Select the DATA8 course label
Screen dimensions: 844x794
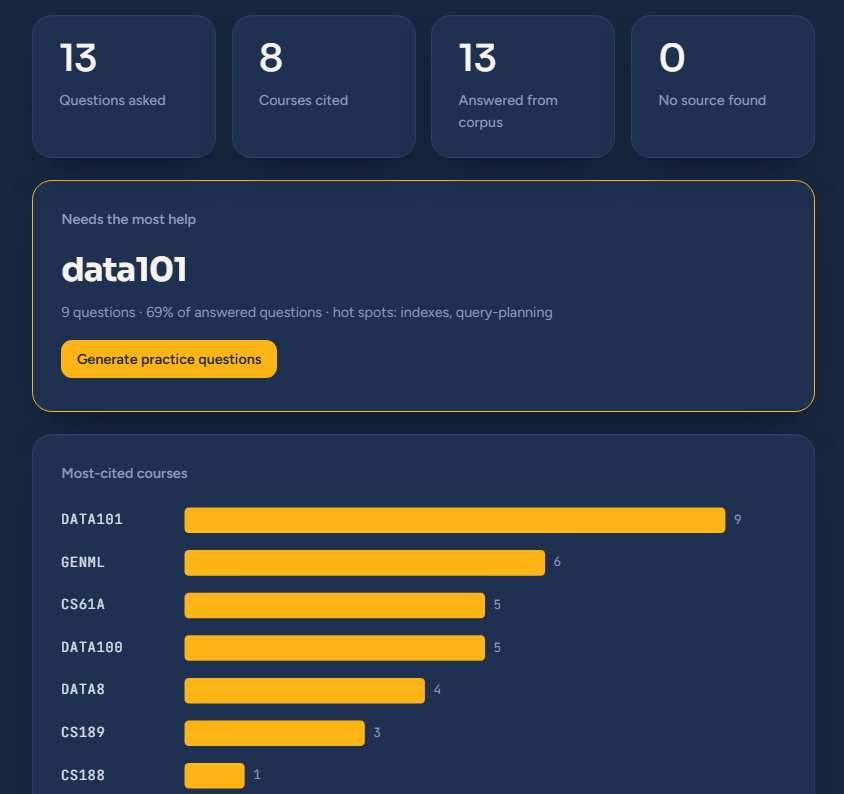click(x=83, y=690)
